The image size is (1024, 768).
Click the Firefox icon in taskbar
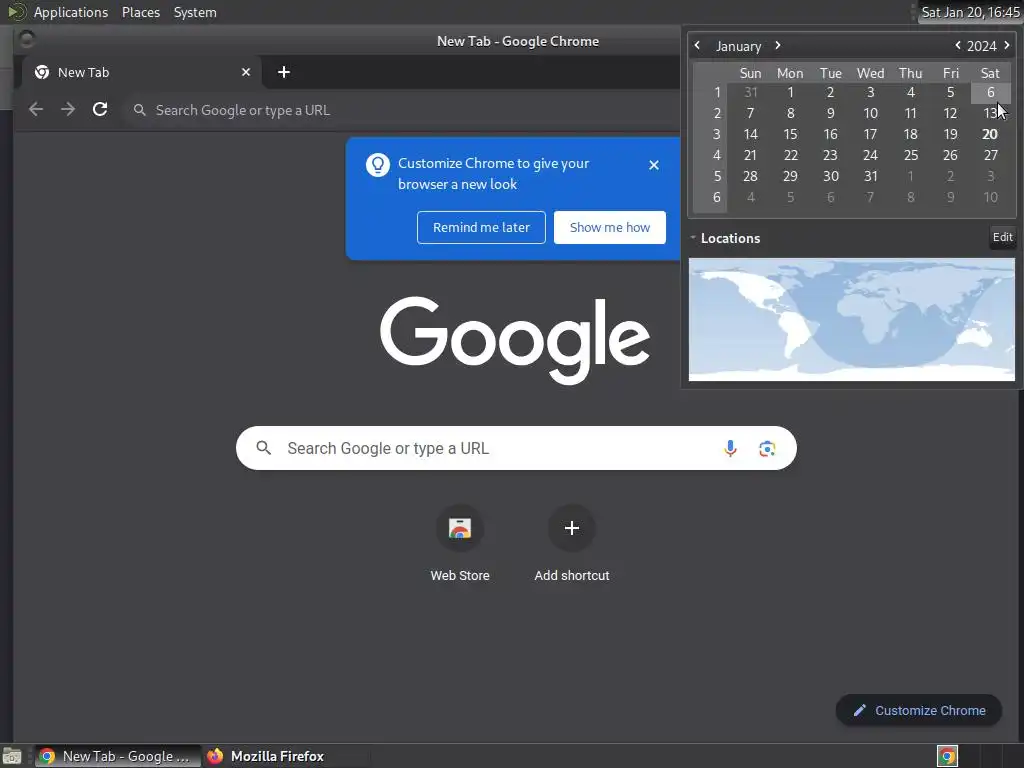pyautogui.click(x=215, y=756)
